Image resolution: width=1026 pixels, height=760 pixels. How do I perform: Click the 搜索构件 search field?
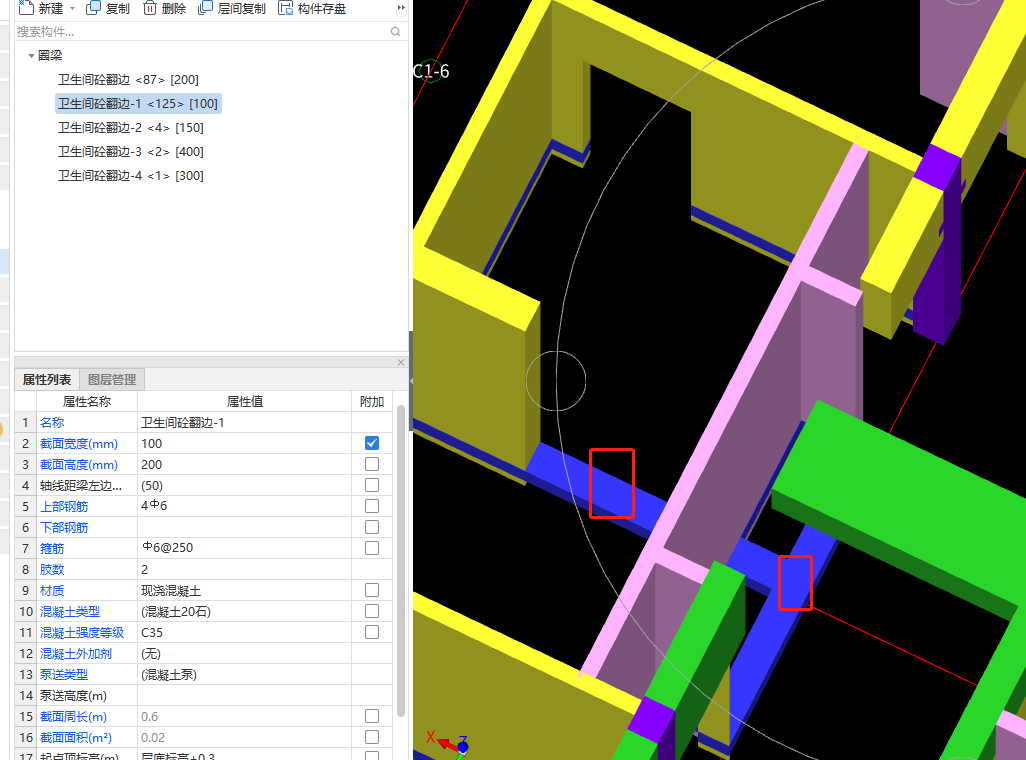202,31
